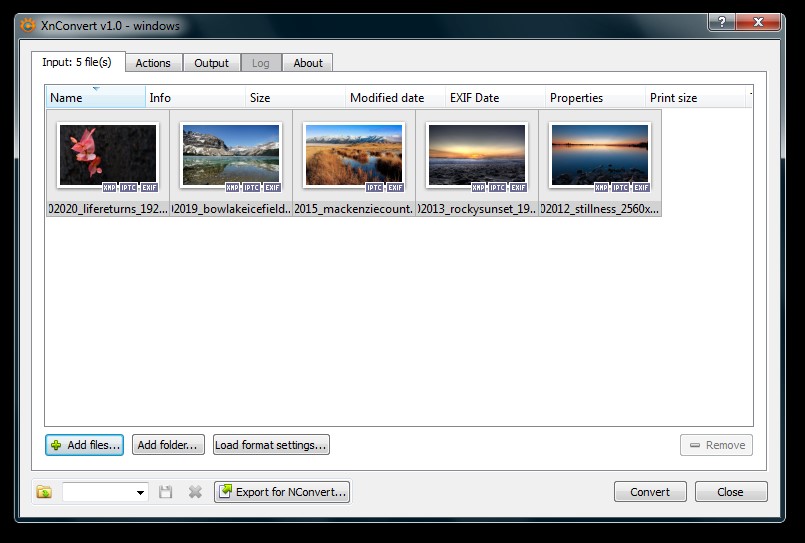Image resolution: width=805 pixels, height=543 pixels.
Task: Start conversion with the Convert button
Action: (650, 492)
